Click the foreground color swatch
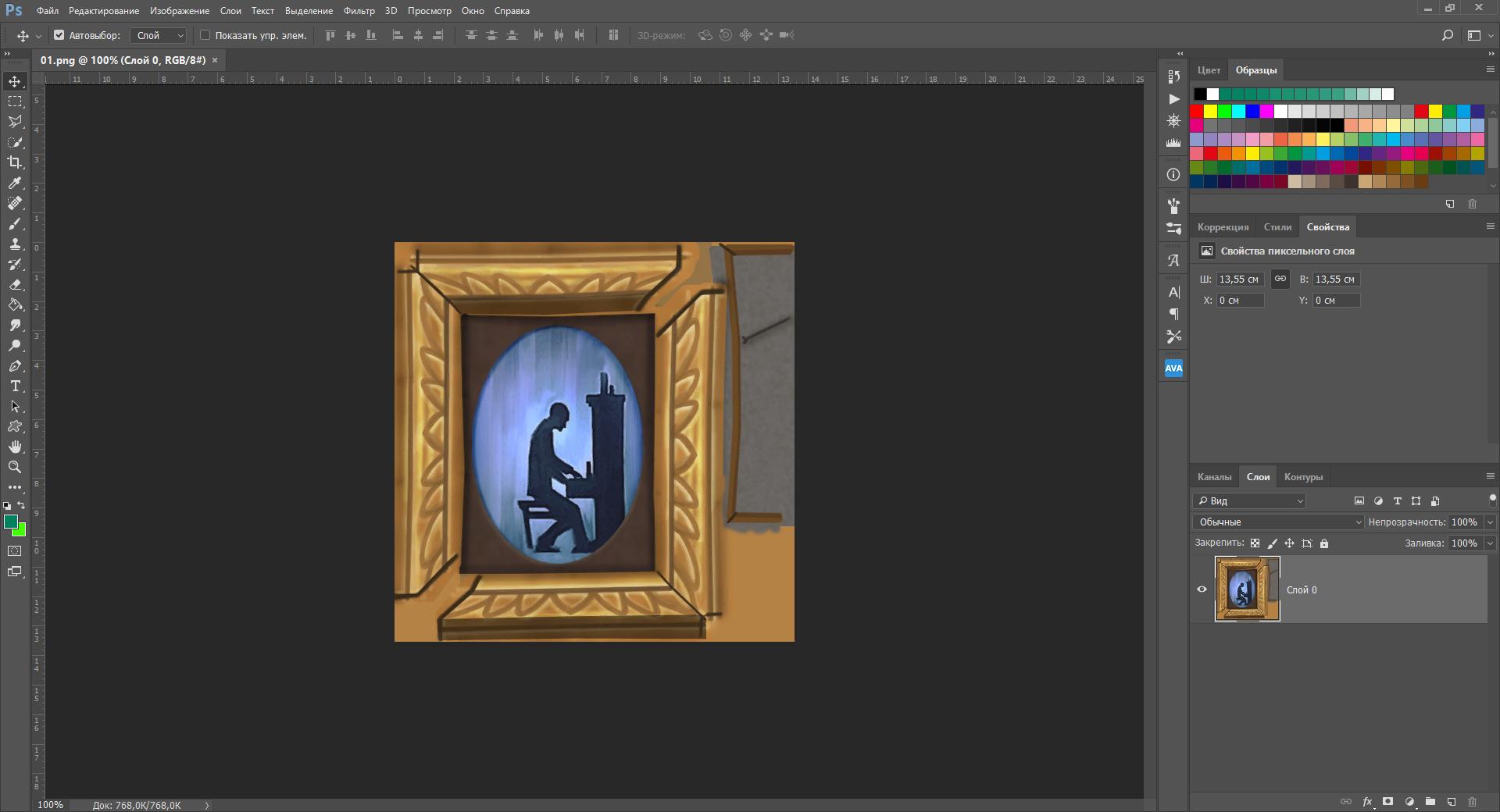This screenshot has height=812, width=1500. coord(10,522)
